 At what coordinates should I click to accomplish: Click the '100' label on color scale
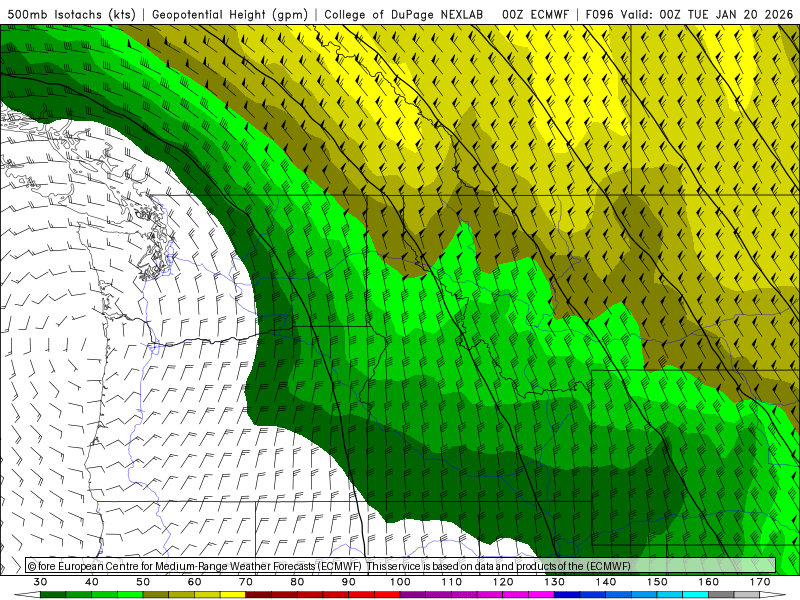tap(400, 582)
